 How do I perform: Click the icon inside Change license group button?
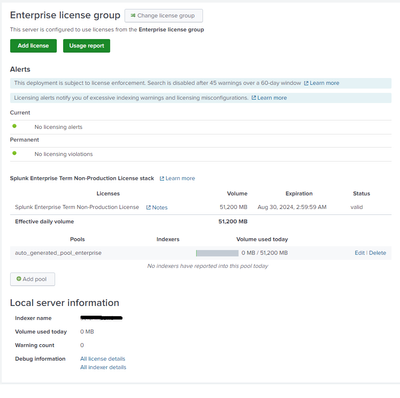click(133, 15)
